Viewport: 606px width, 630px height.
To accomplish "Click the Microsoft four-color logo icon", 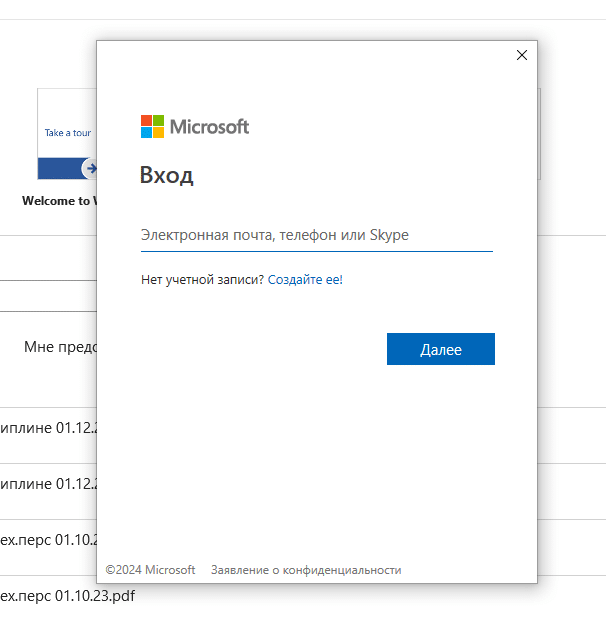I will tap(152, 126).
